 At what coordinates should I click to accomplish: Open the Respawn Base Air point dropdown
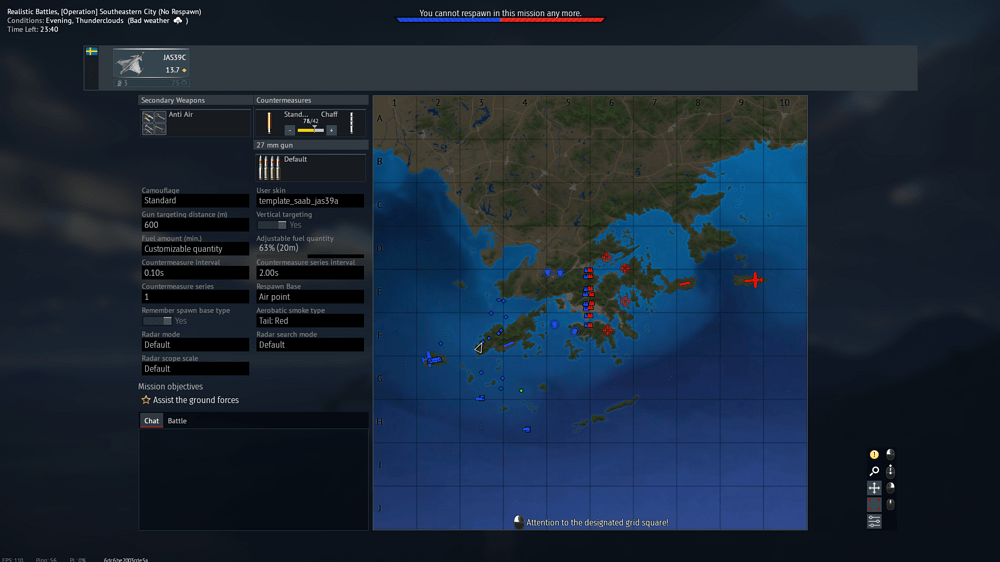tap(310, 297)
